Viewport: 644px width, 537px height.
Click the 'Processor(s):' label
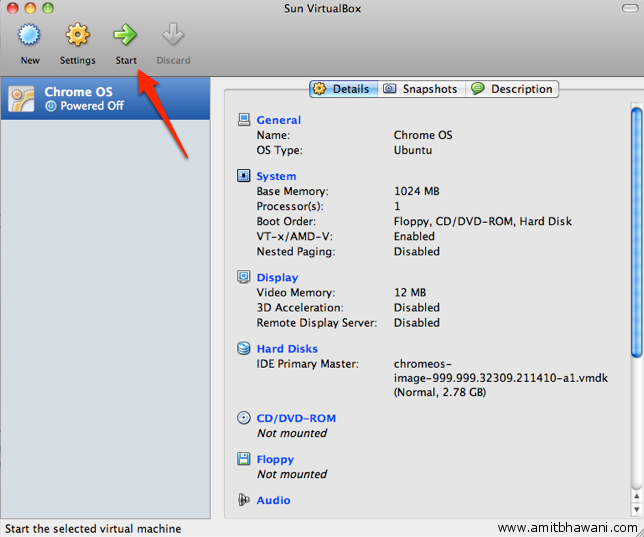[290, 206]
